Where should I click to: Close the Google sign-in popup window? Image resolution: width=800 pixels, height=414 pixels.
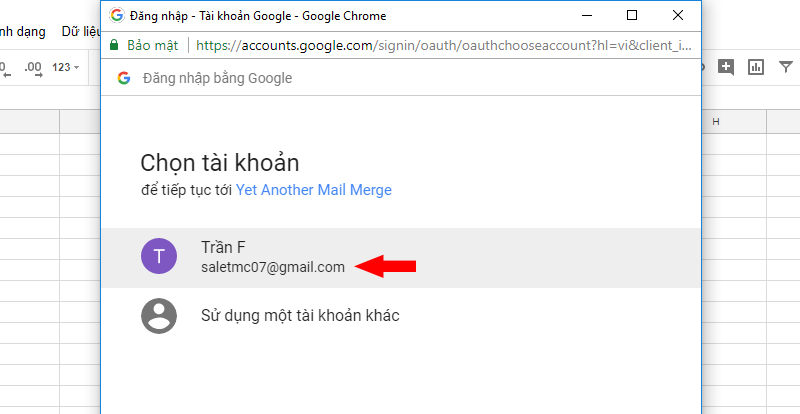tap(678, 15)
